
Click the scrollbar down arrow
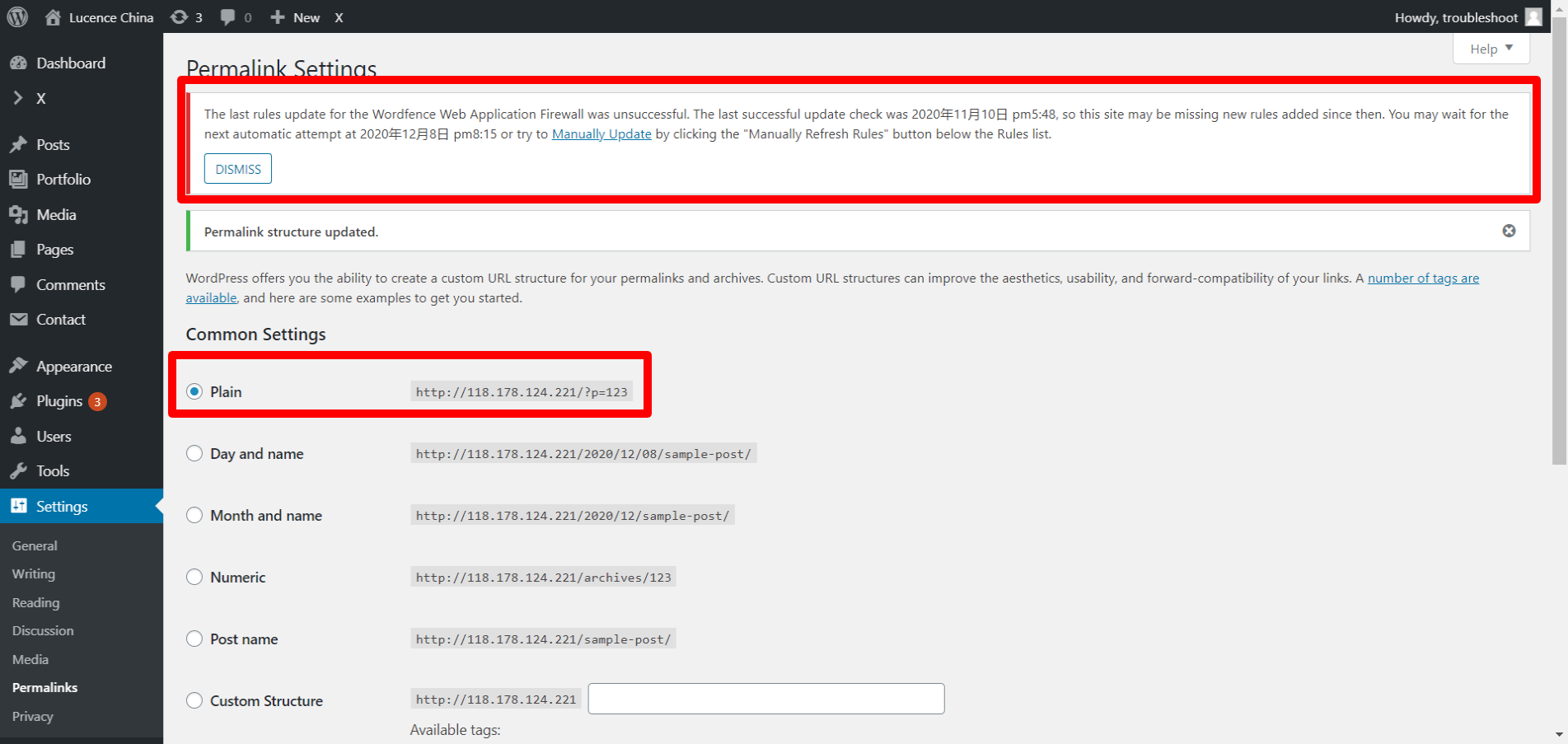pyautogui.click(x=1559, y=734)
